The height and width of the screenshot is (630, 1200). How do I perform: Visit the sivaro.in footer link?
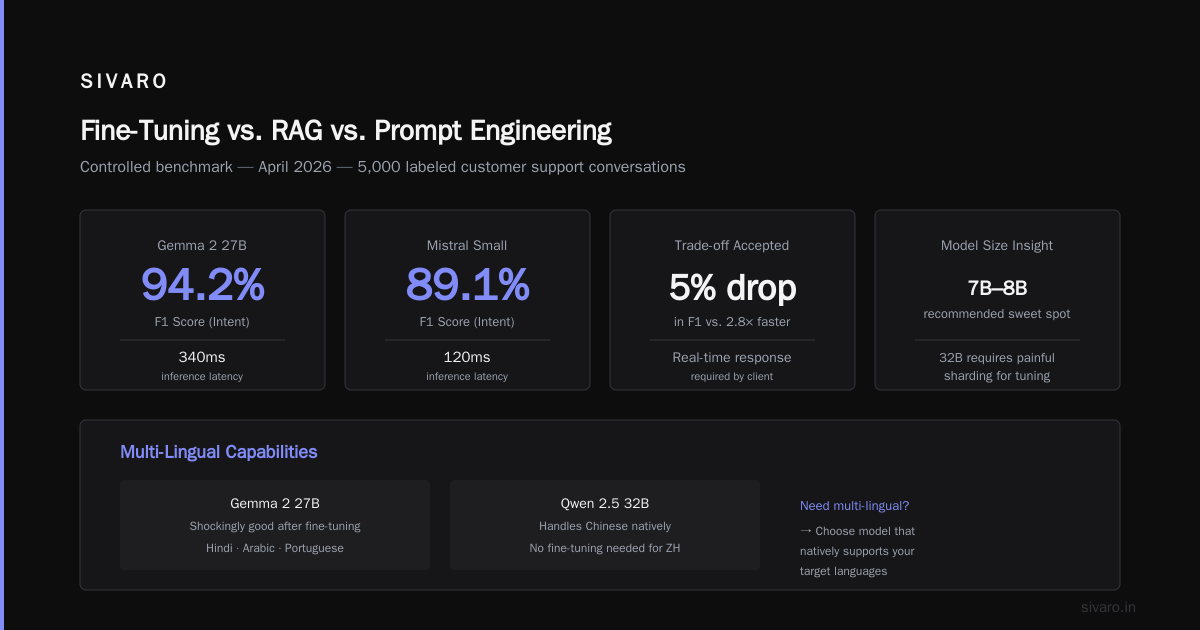pyautogui.click(x=1108, y=607)
